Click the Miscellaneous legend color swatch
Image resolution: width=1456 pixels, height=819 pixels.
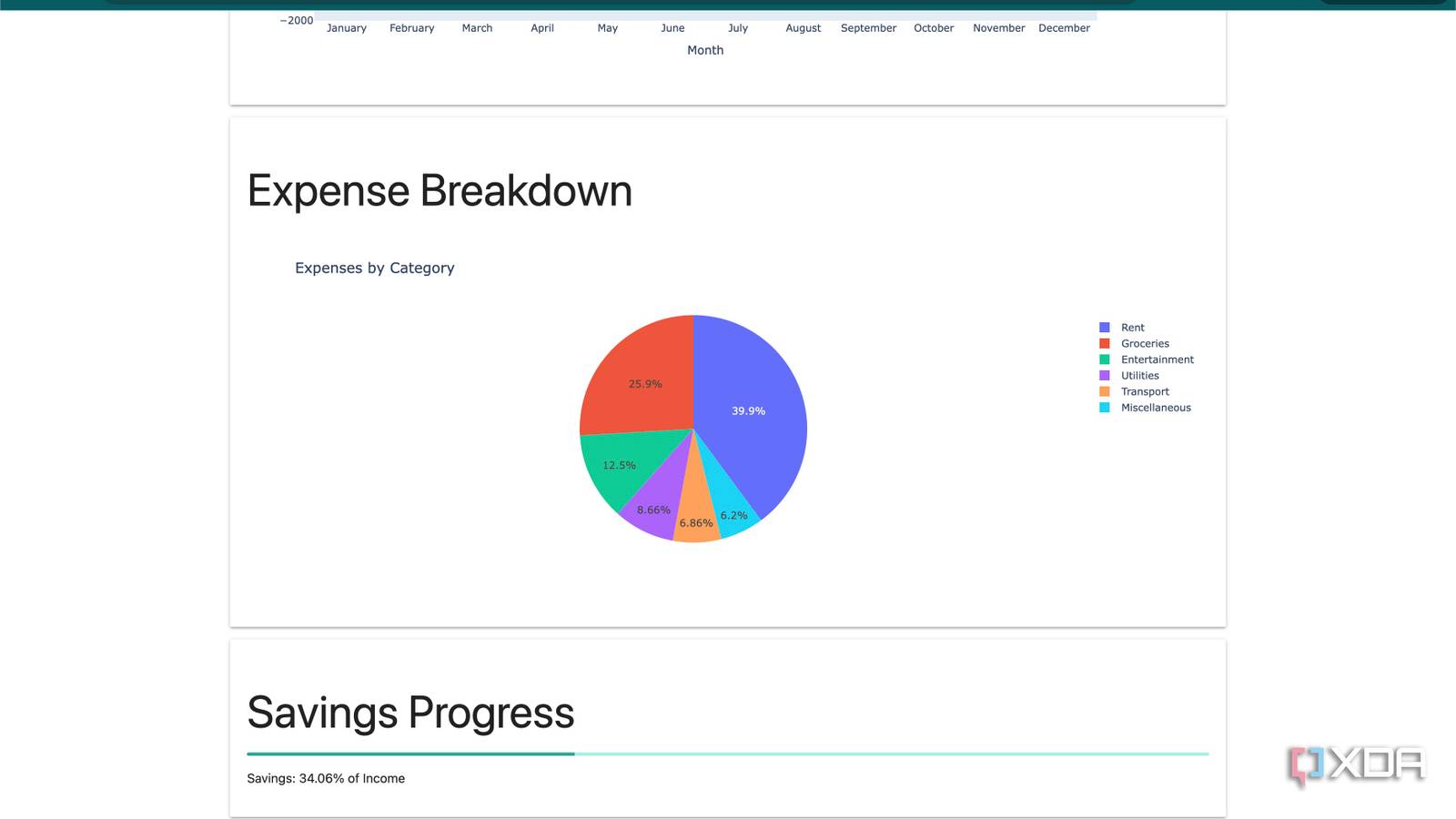1105,407
